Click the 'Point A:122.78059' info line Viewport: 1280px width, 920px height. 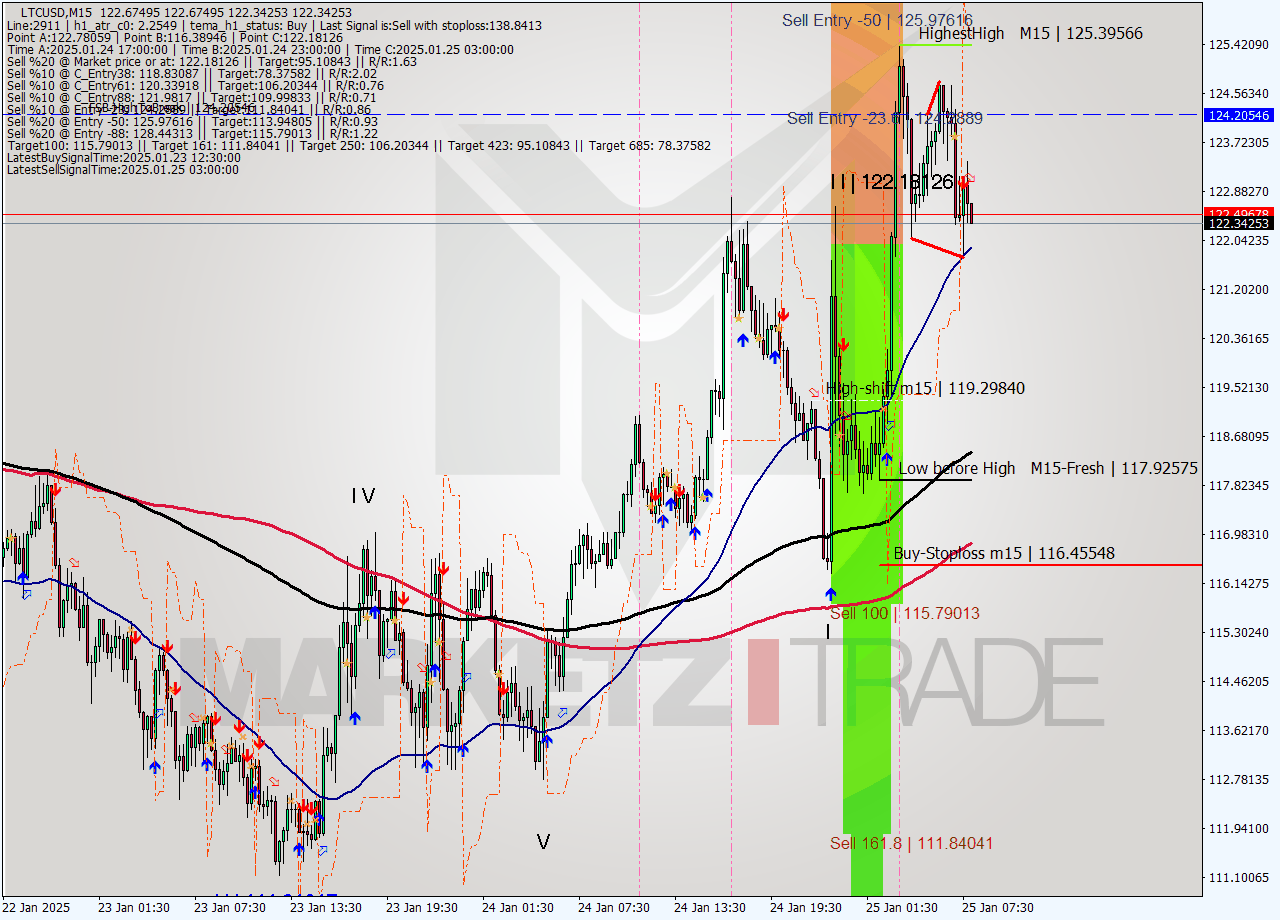coord(175,37)
